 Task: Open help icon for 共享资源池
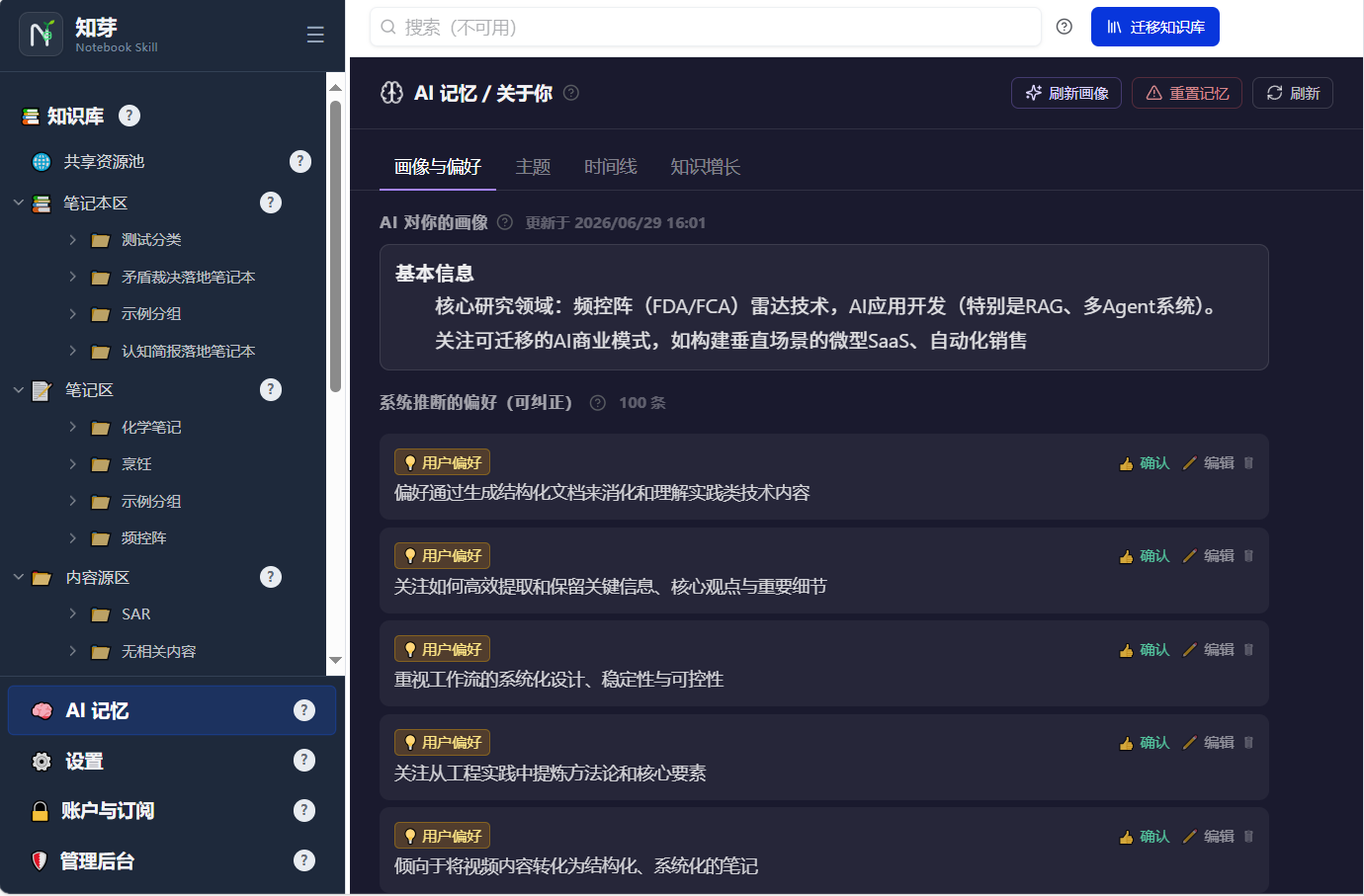click(300, 161)
